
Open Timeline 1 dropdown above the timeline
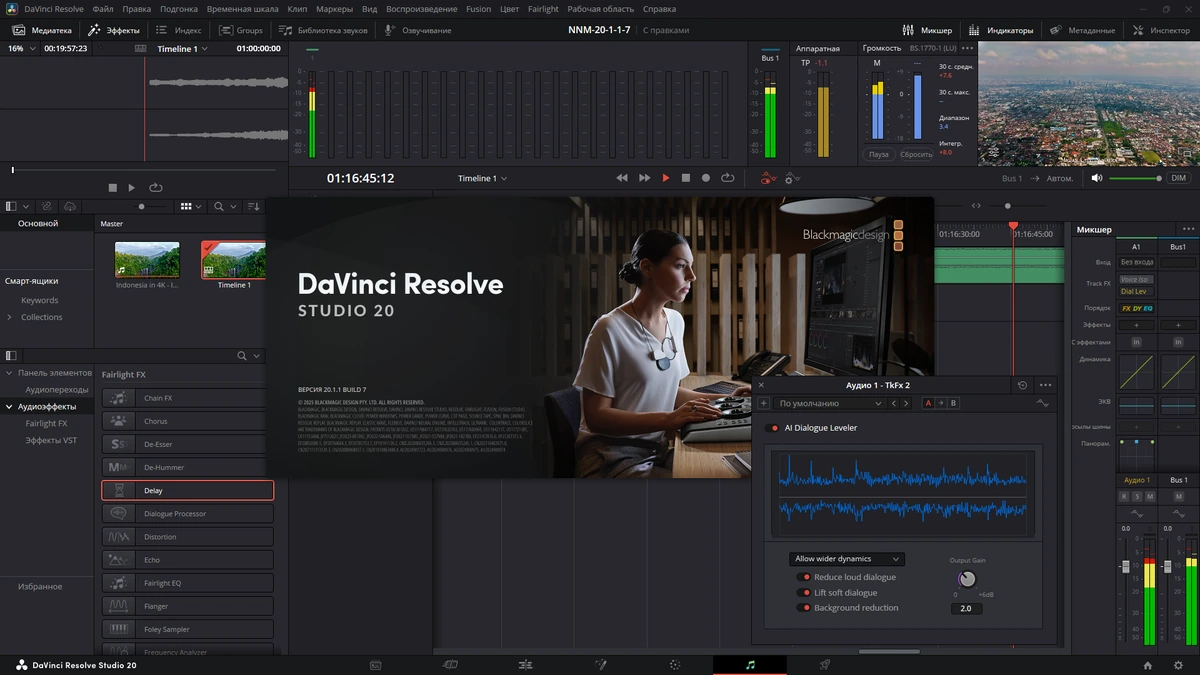tap(482, 178)
